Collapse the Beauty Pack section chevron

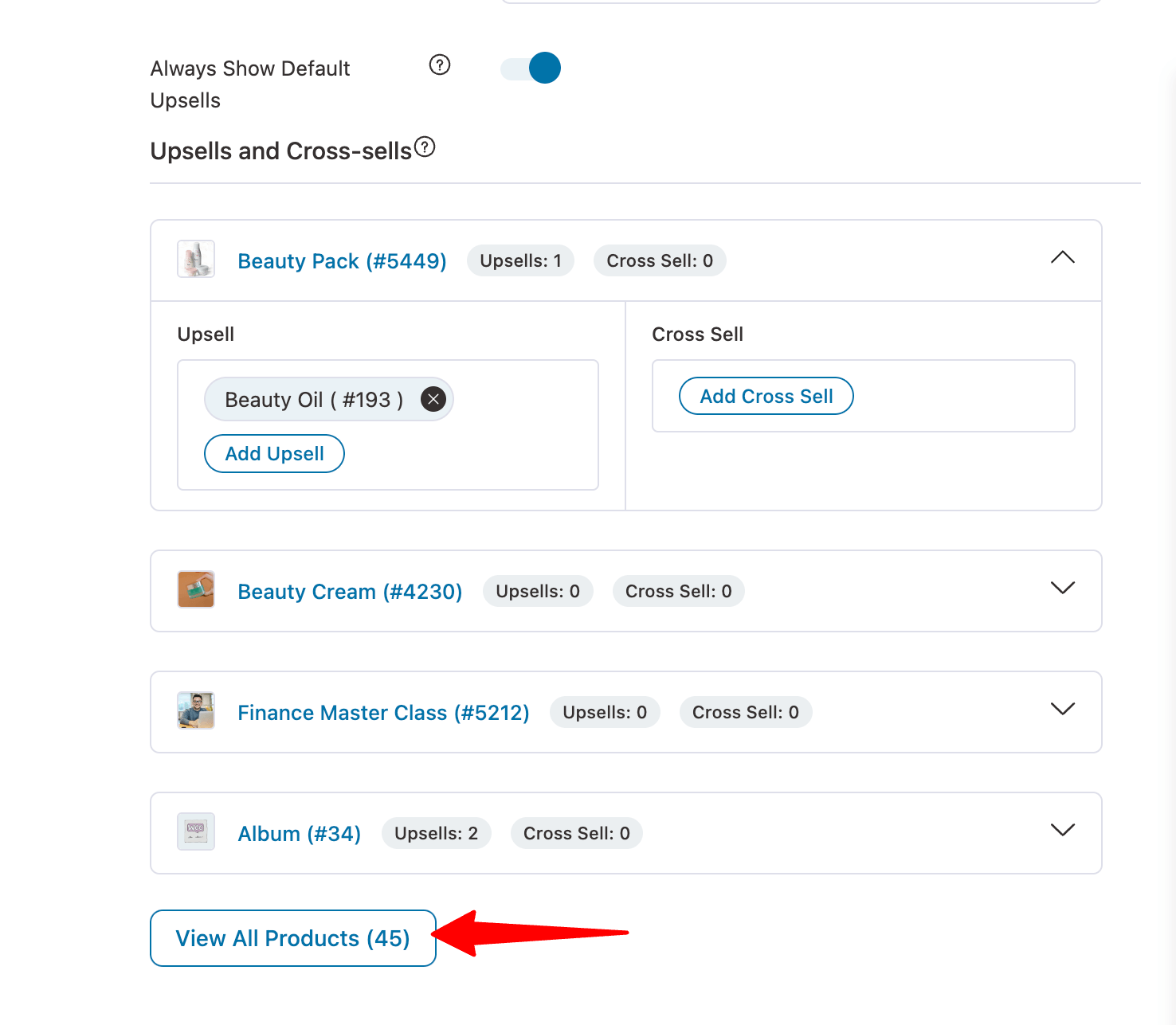(1063, 257)
